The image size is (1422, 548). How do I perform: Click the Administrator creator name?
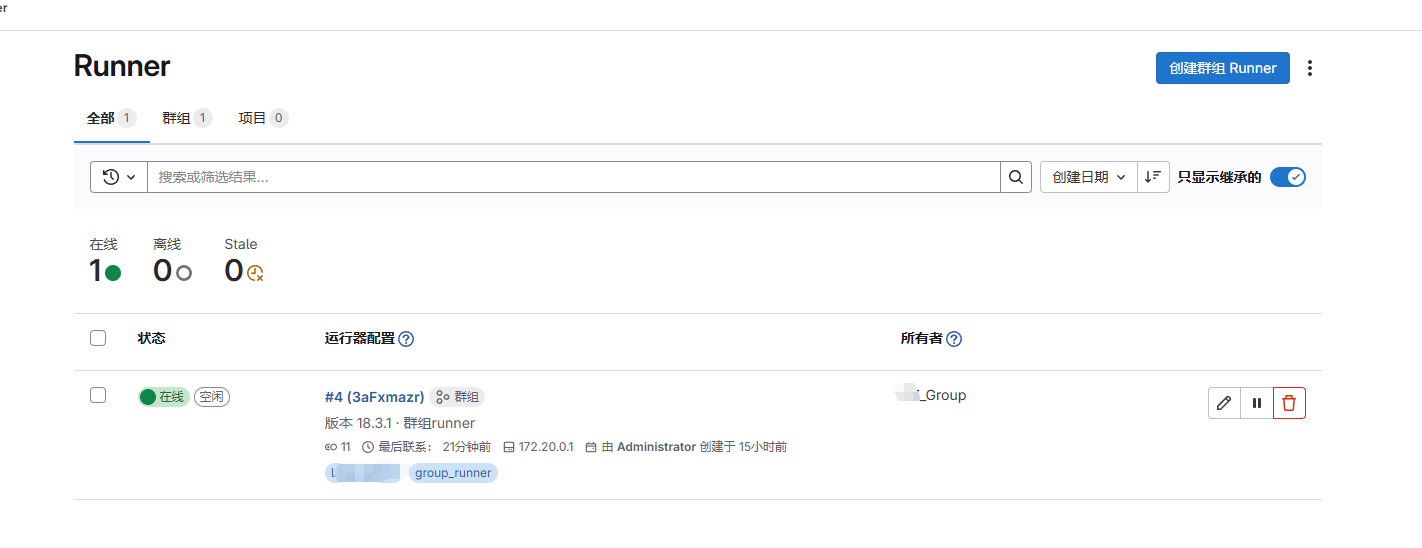point(656,447)
